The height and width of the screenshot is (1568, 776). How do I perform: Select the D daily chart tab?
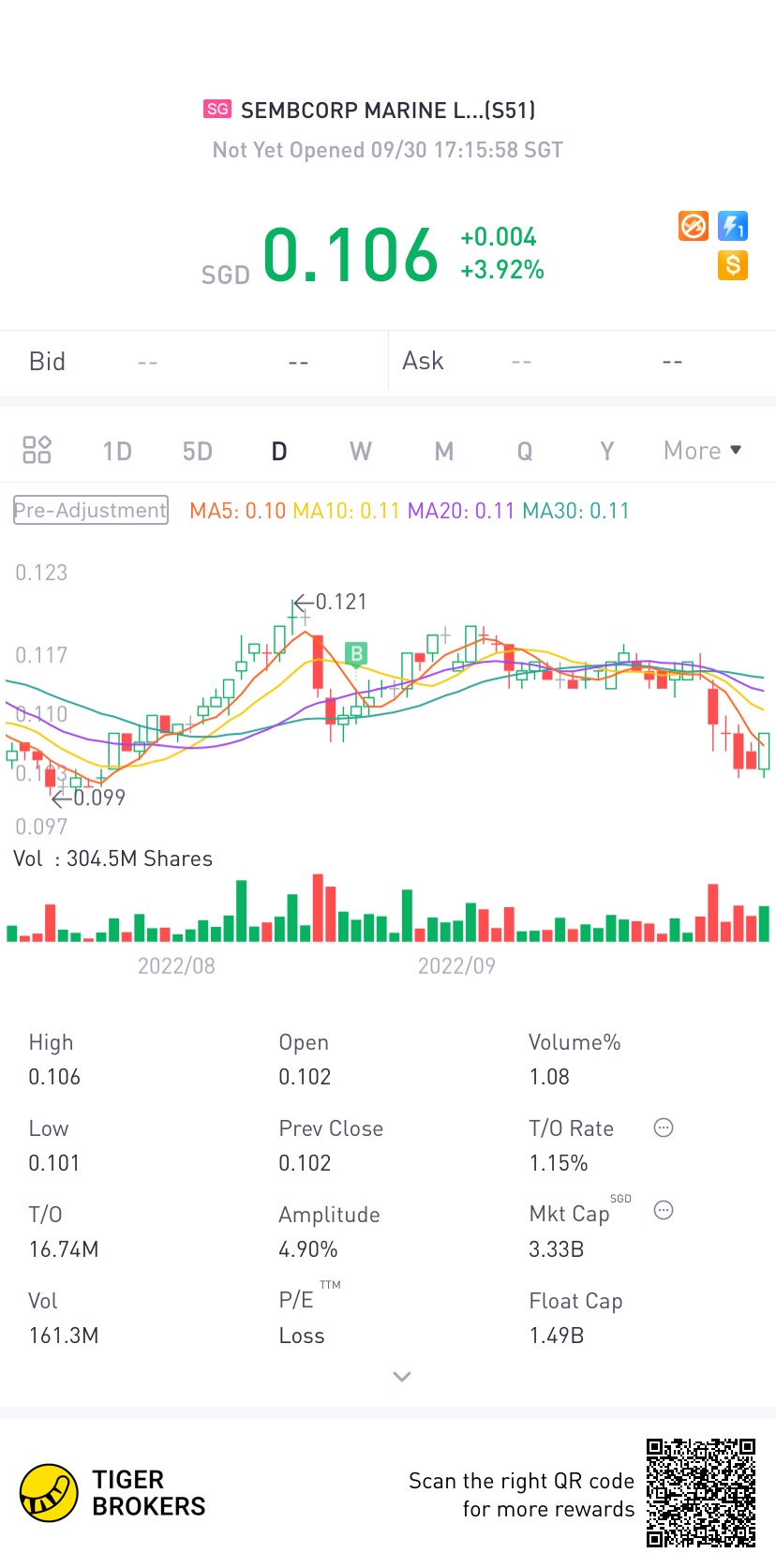pyautogui.click(x=279, y=452)
